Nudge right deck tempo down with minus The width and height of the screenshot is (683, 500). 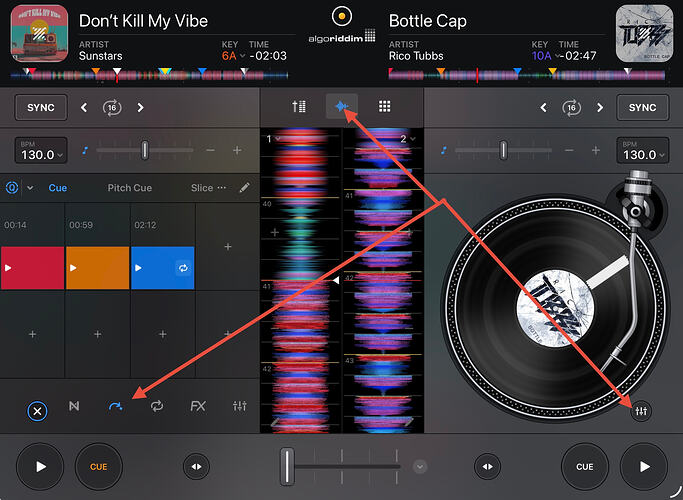pos(569,150)
